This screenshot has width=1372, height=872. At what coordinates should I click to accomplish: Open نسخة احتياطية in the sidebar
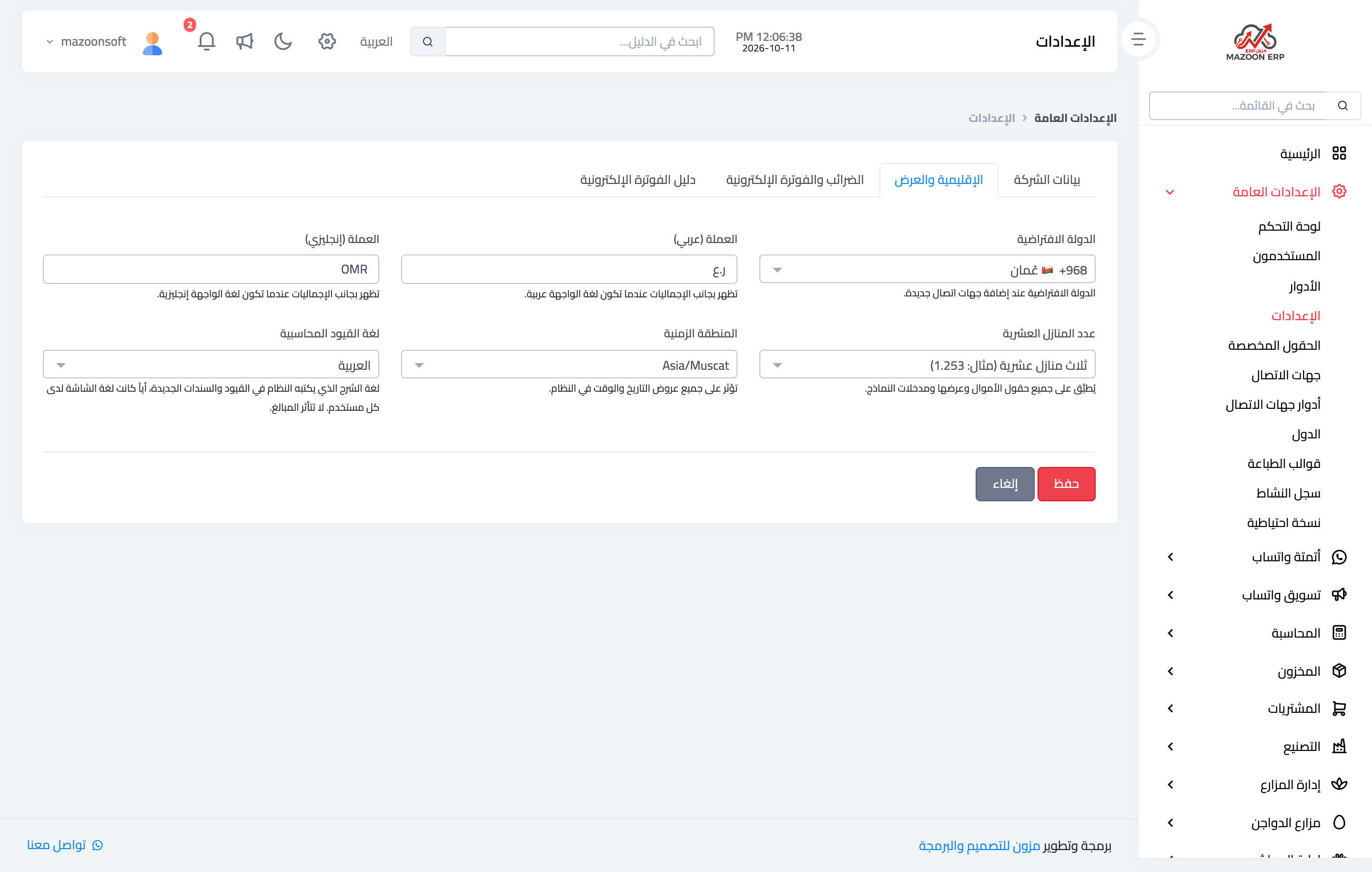click(1283, 523)
